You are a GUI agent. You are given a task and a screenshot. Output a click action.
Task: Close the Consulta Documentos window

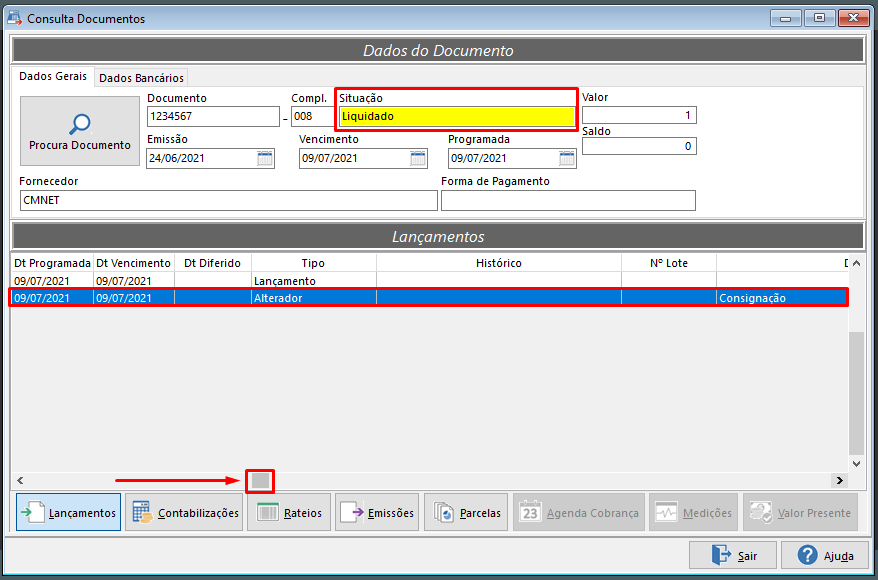pyautogui.click(x=853, y=18)
